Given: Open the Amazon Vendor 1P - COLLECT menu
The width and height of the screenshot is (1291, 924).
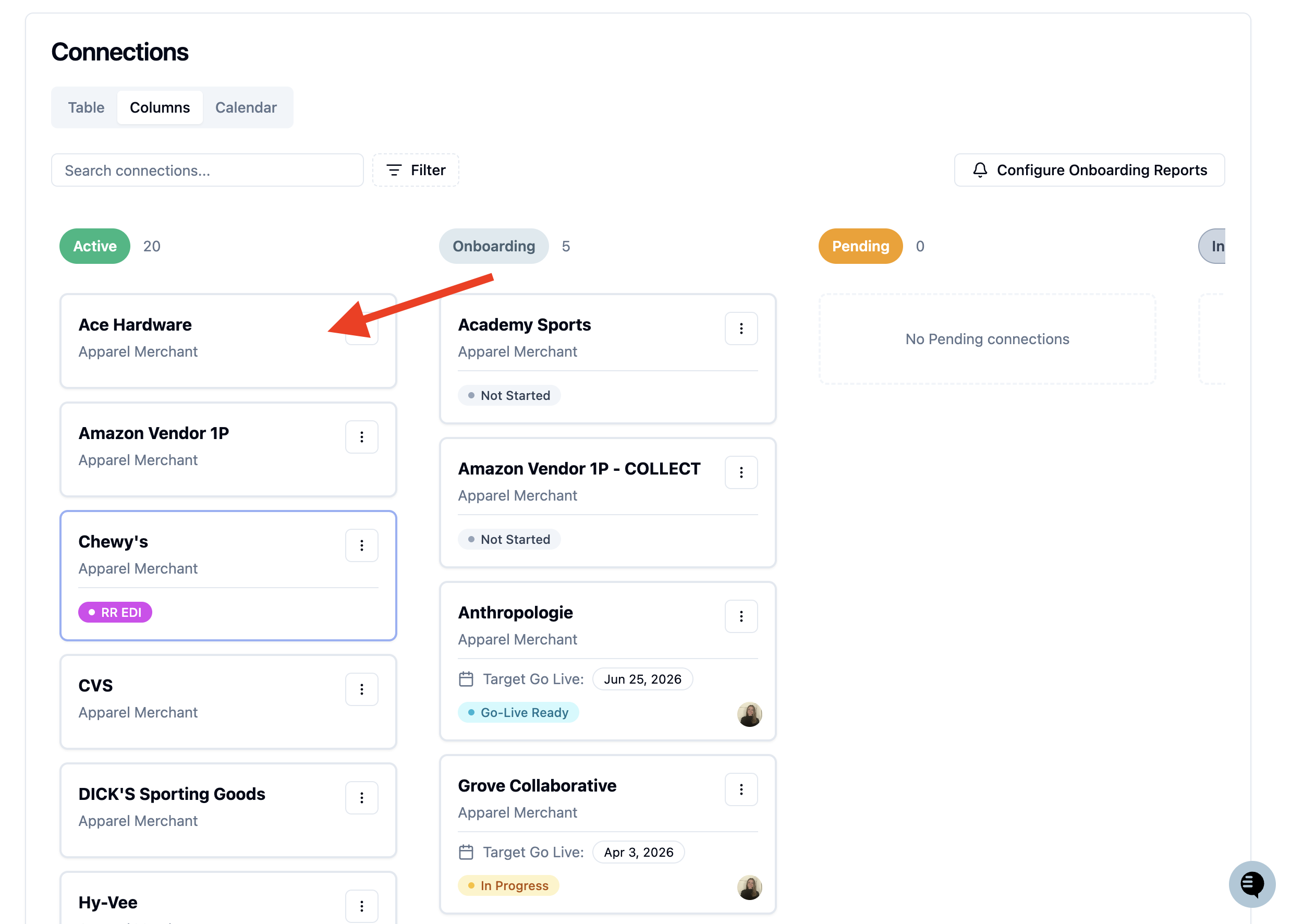Looking at the screenshot, I should click(741, 472).
